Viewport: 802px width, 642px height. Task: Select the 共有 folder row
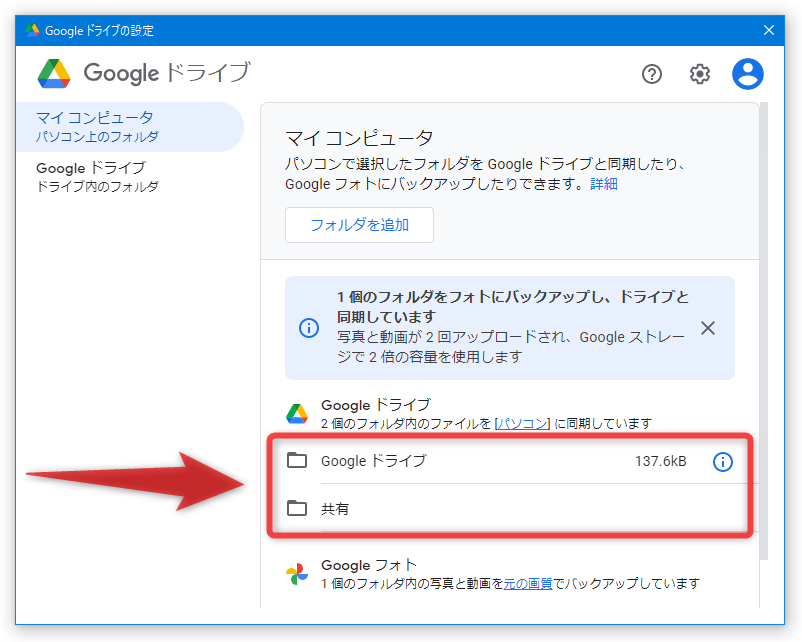(x=510, y=508)
